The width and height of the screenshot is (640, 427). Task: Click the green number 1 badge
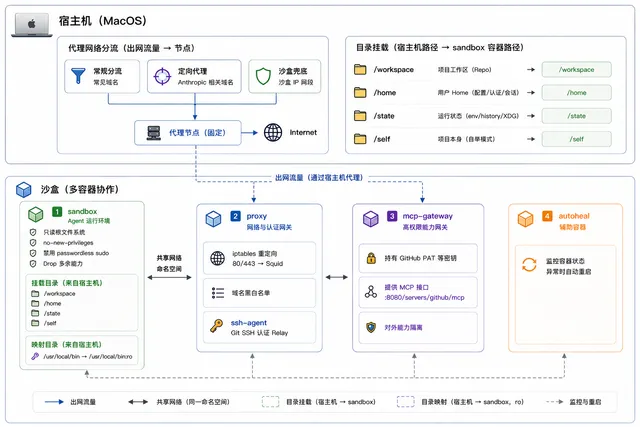click(x=57, y=211)
